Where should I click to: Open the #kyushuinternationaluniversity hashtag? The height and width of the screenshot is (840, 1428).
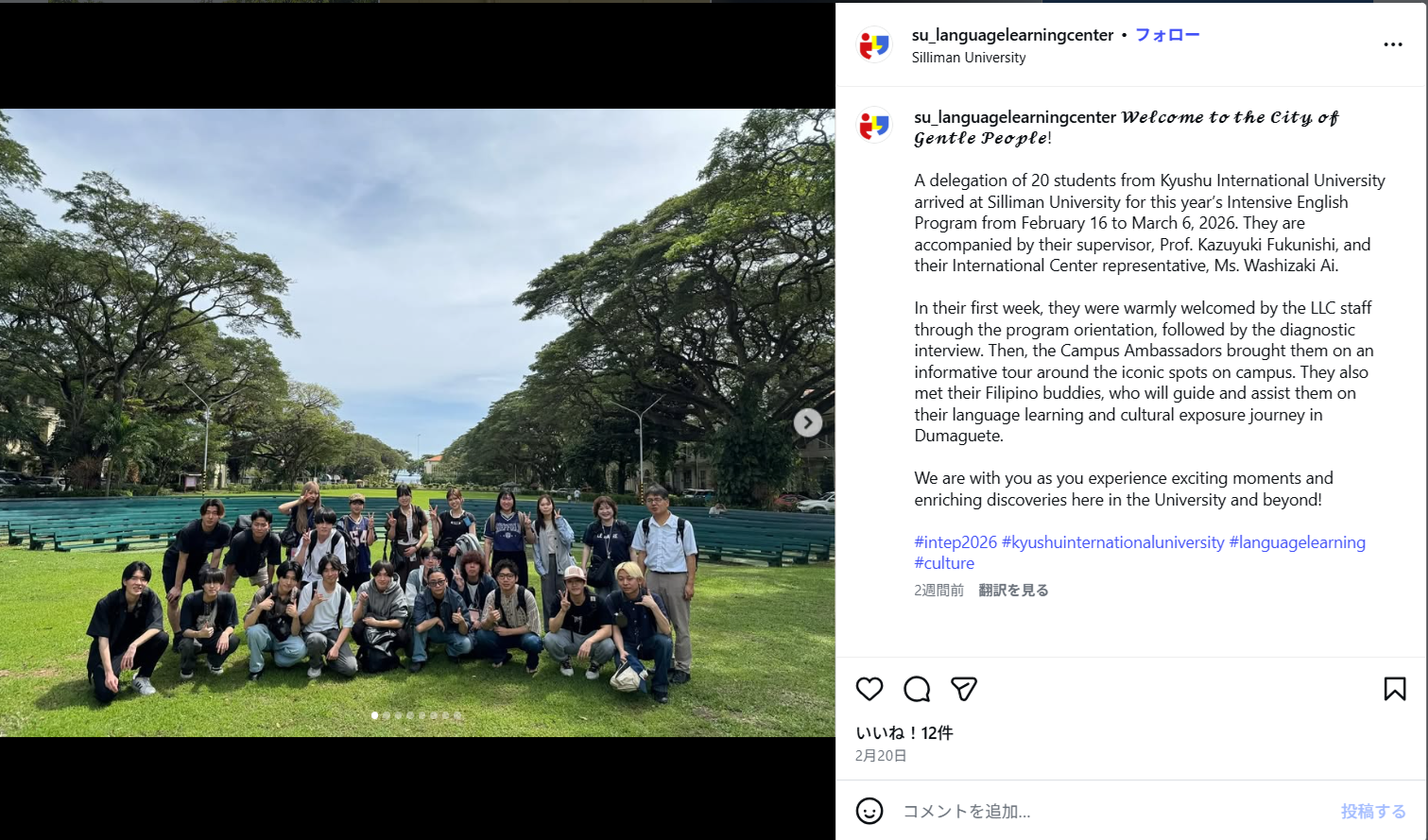1113,542
